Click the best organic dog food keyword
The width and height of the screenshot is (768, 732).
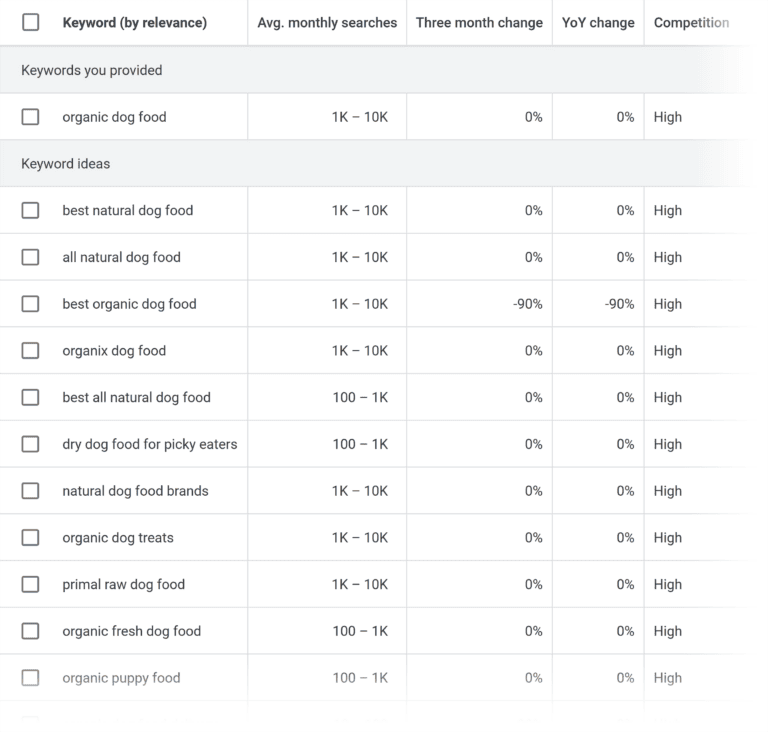(x=129, y=304)
